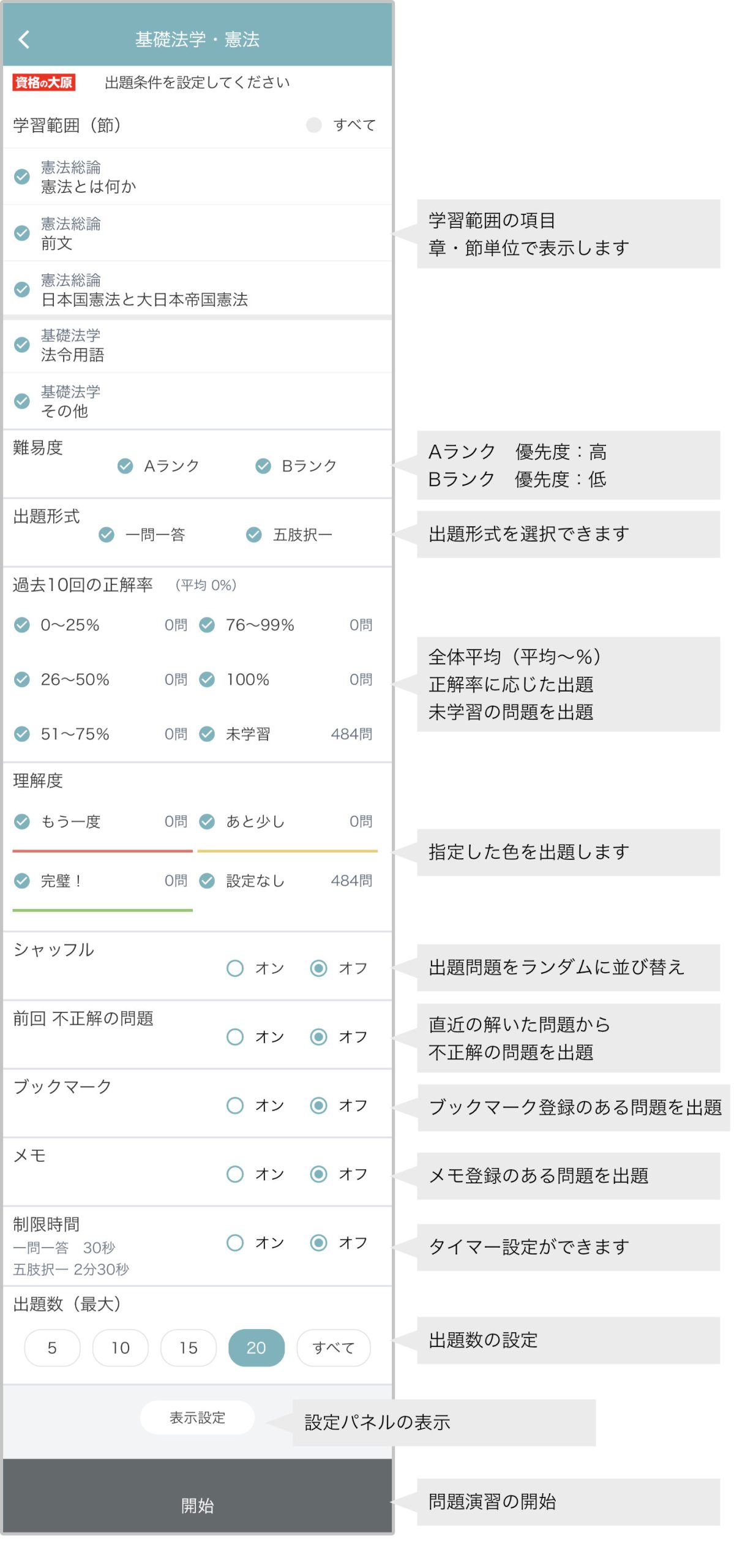734x1568 pixels.
Task: Tap the back arrow in the header
Action: (24, 40)
